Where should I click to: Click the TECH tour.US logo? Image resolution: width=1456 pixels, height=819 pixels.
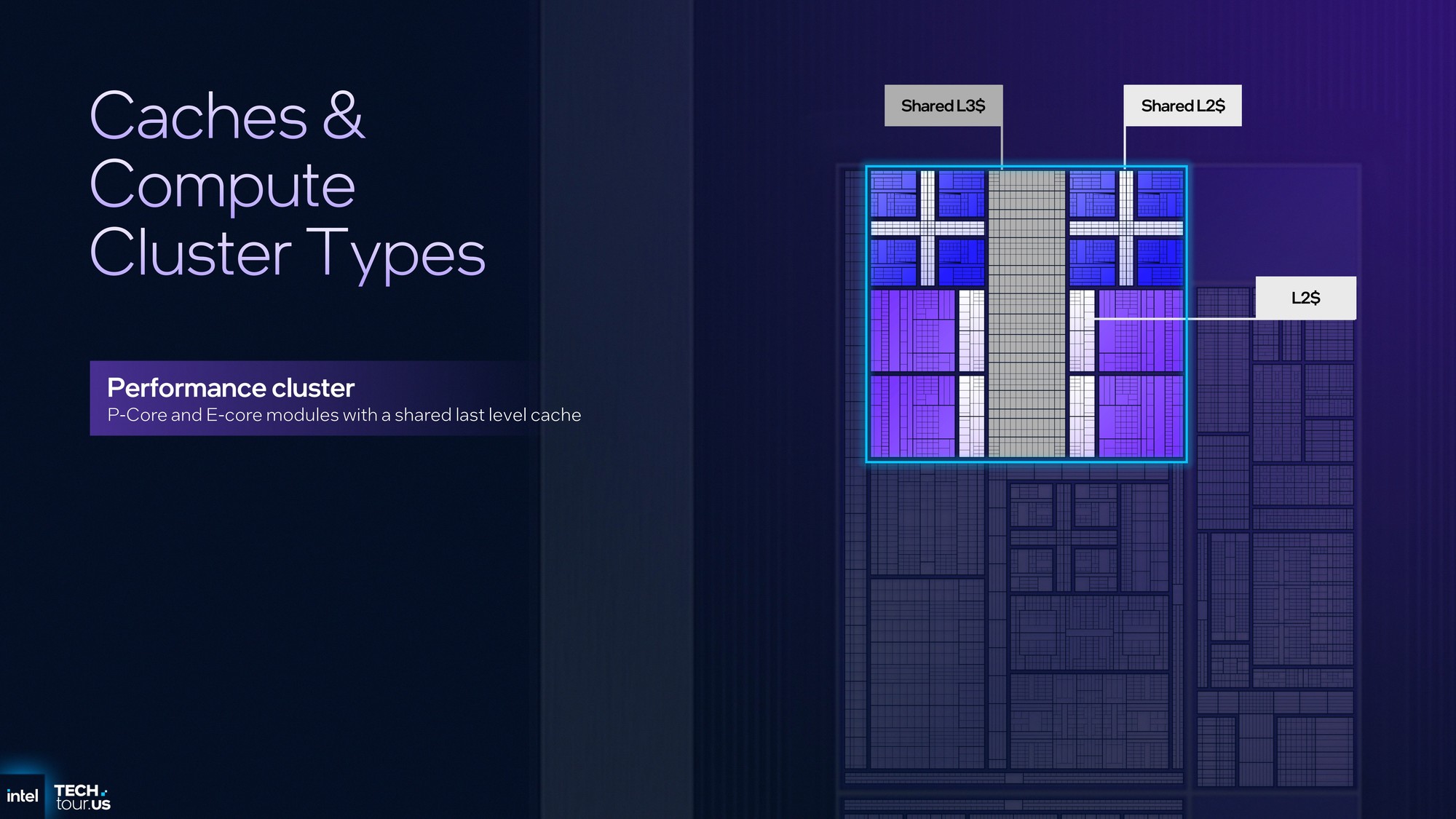82,797
